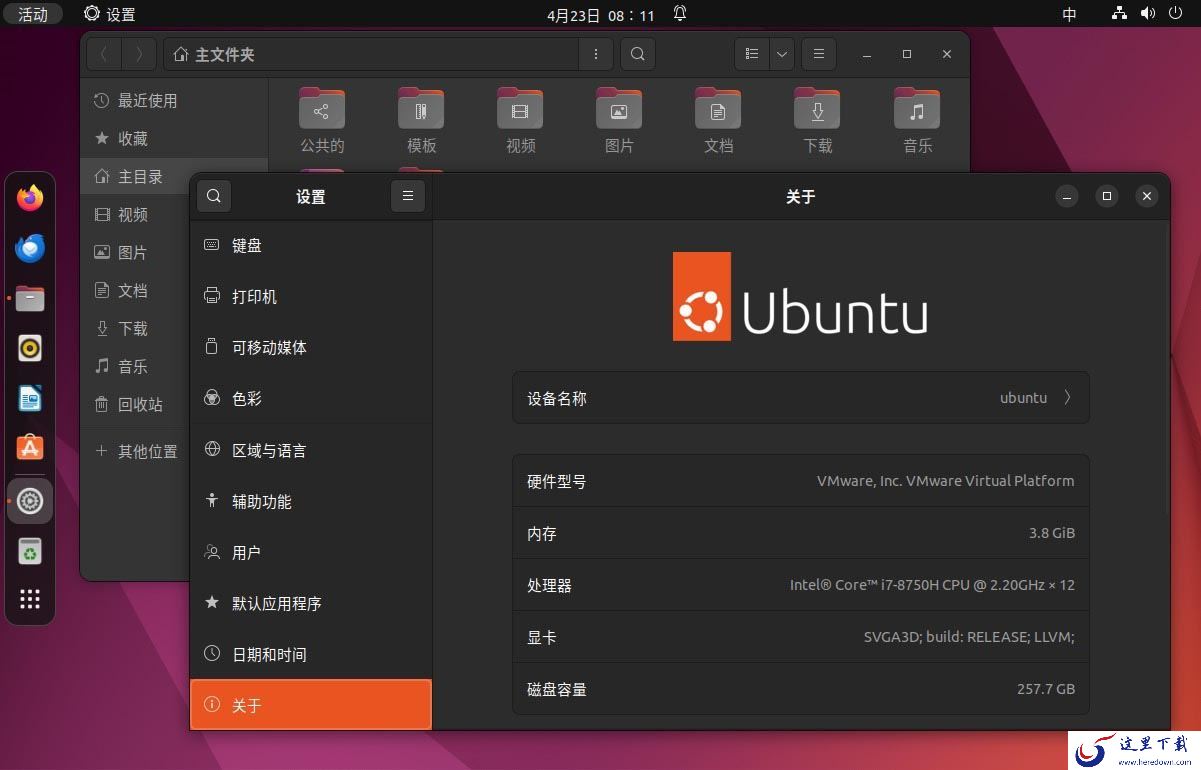1201x770 pixels.
Task: Open the 模板 folder in Files
Action: (x=421, y=120)
